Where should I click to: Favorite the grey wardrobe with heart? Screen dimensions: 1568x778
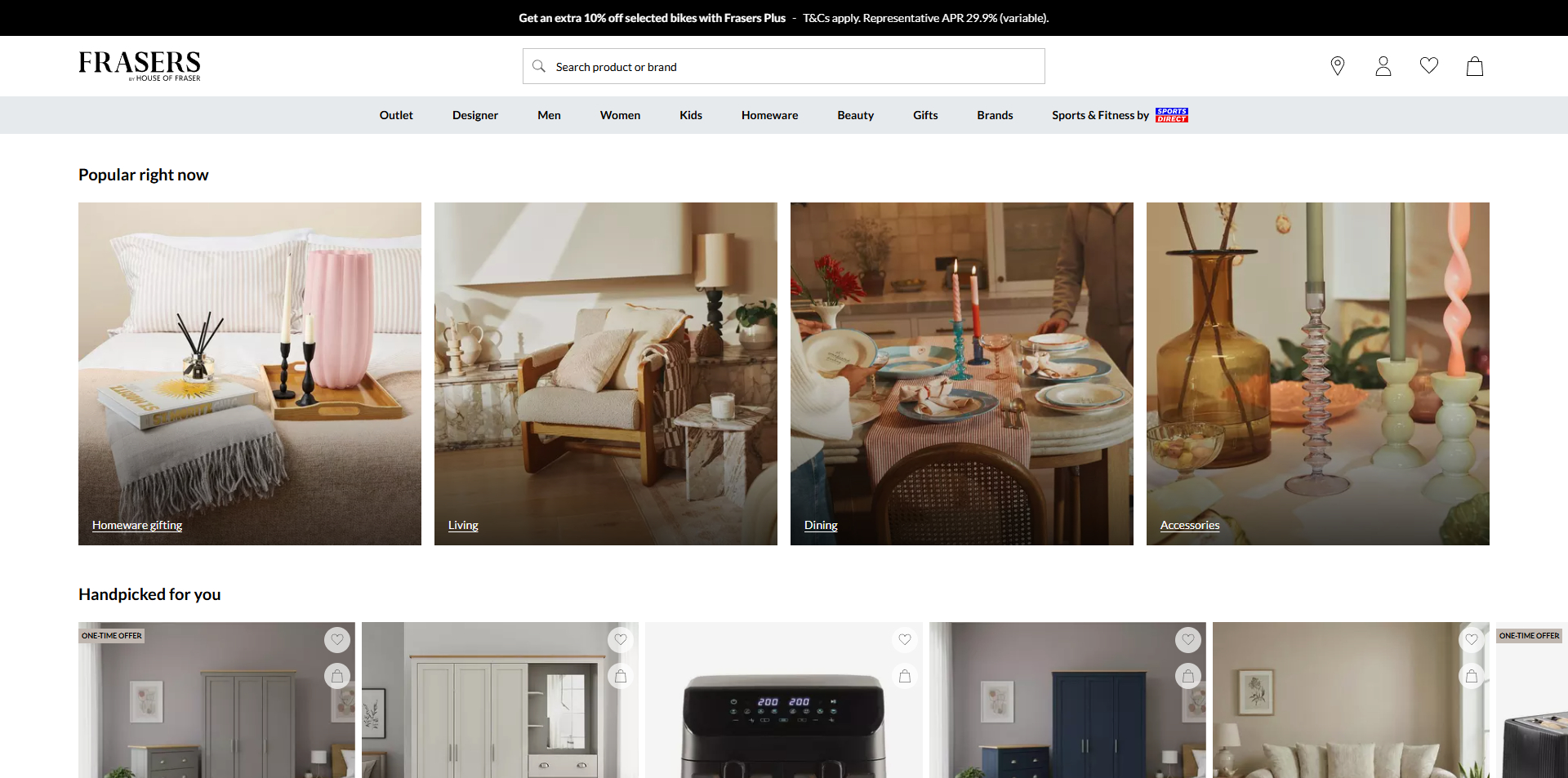337,639
